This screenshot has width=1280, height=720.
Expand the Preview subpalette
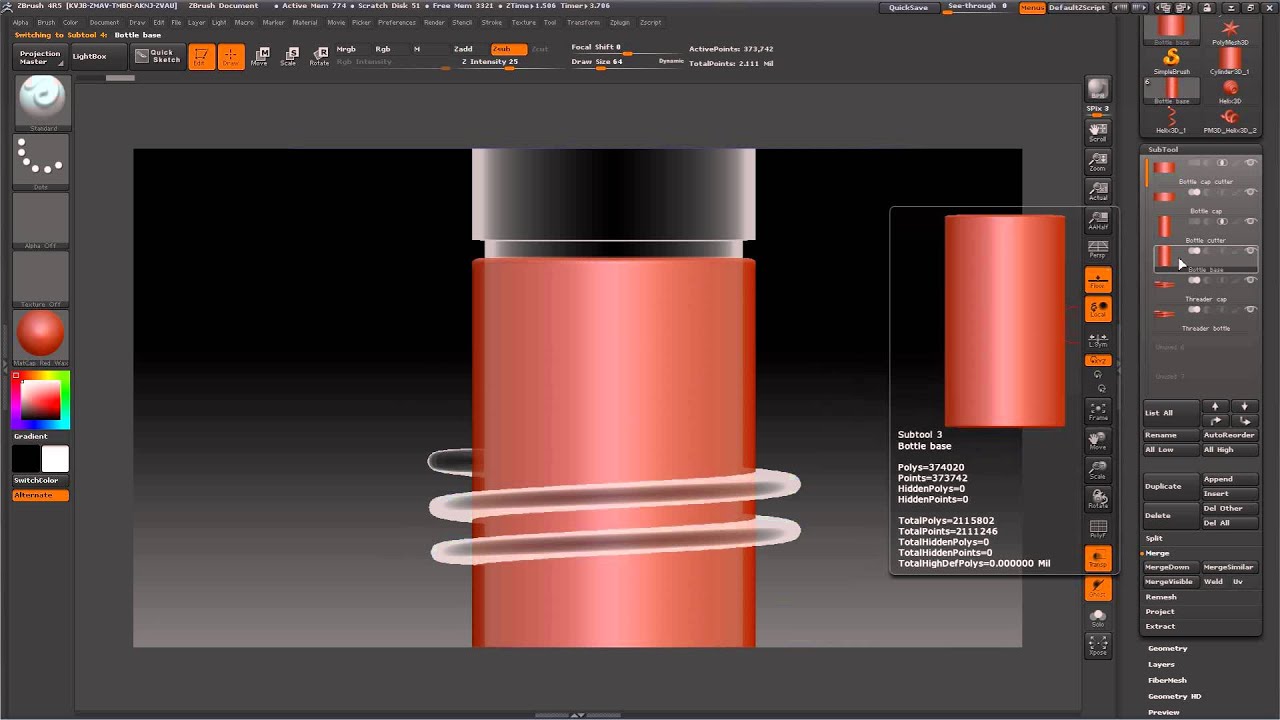tap(1163, 712)
